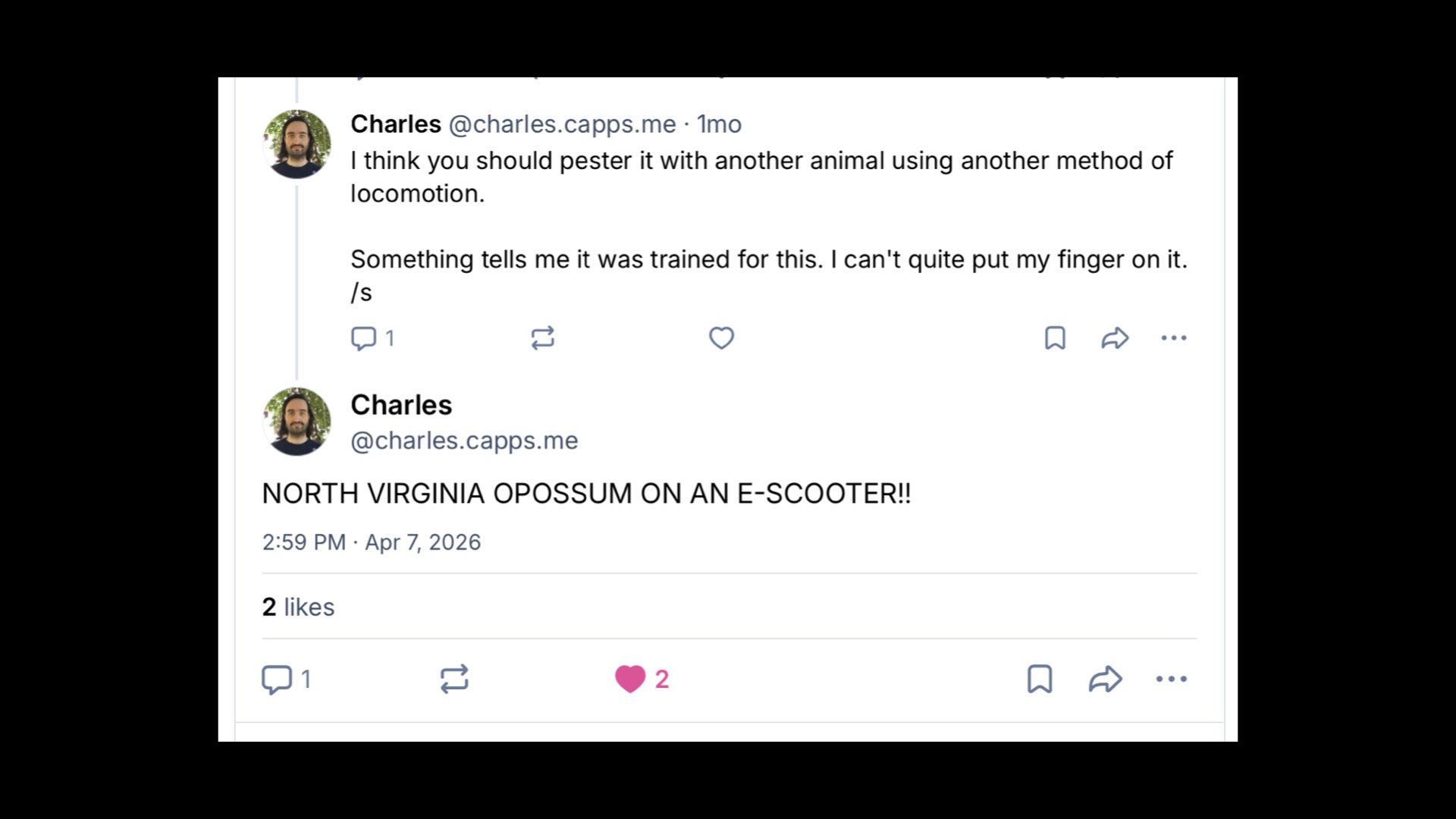Open the @charles.capps.me handle under main post name

(x=464, y=441)
